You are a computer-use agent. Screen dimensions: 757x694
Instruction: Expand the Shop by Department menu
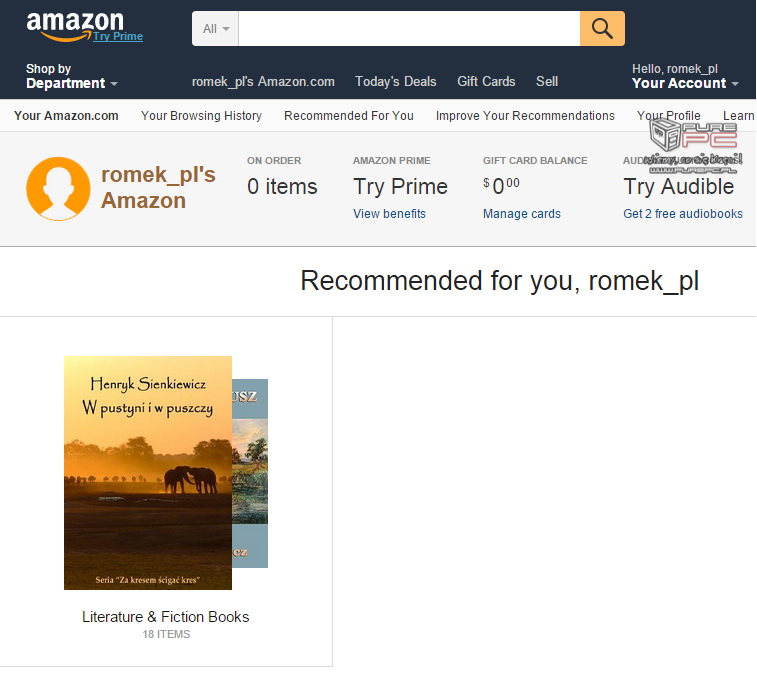pyautogui.click(x=71, y=76)
